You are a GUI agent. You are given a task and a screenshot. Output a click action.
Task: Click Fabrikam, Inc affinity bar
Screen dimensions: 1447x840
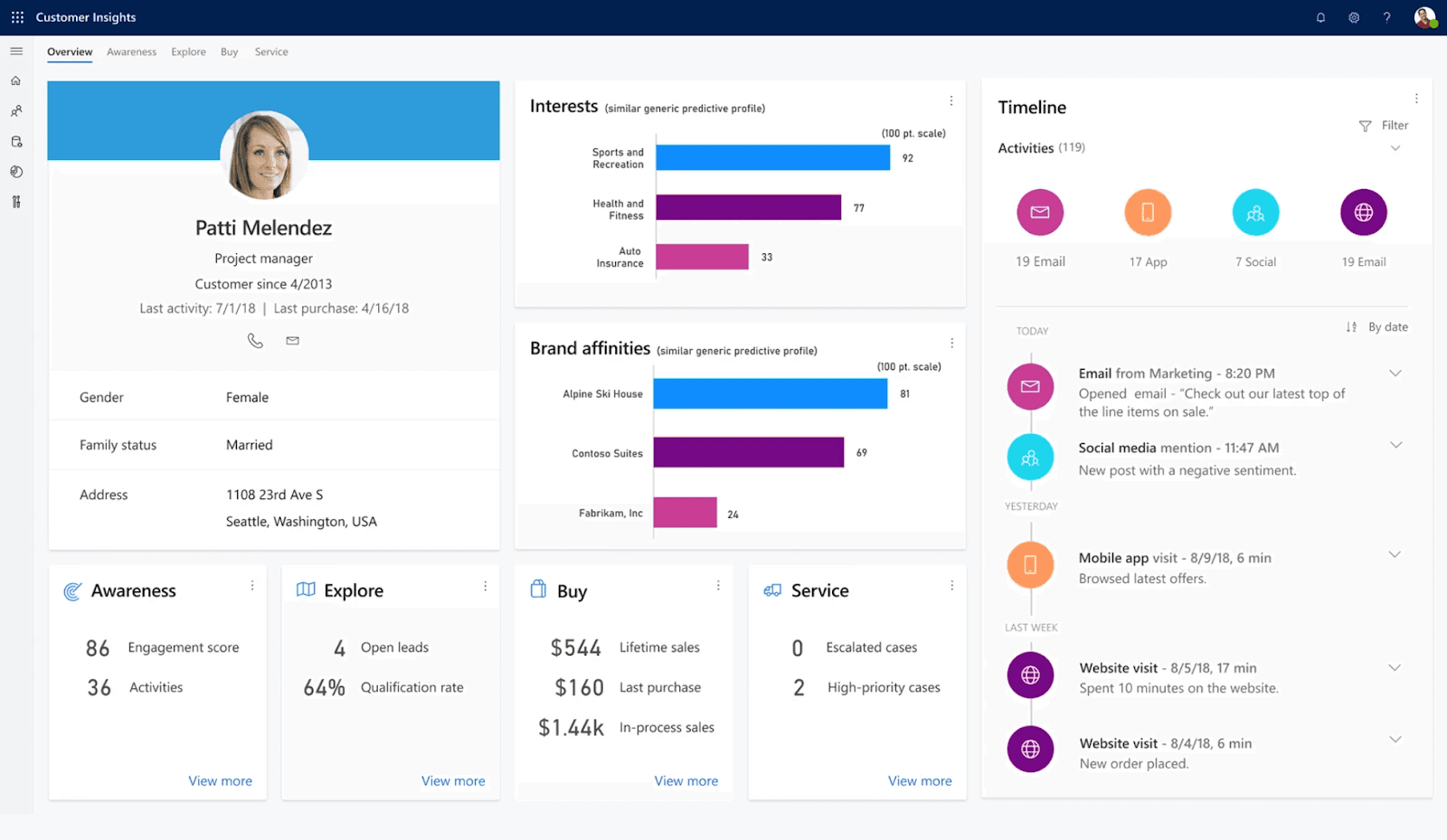click(x=686, y=513)
